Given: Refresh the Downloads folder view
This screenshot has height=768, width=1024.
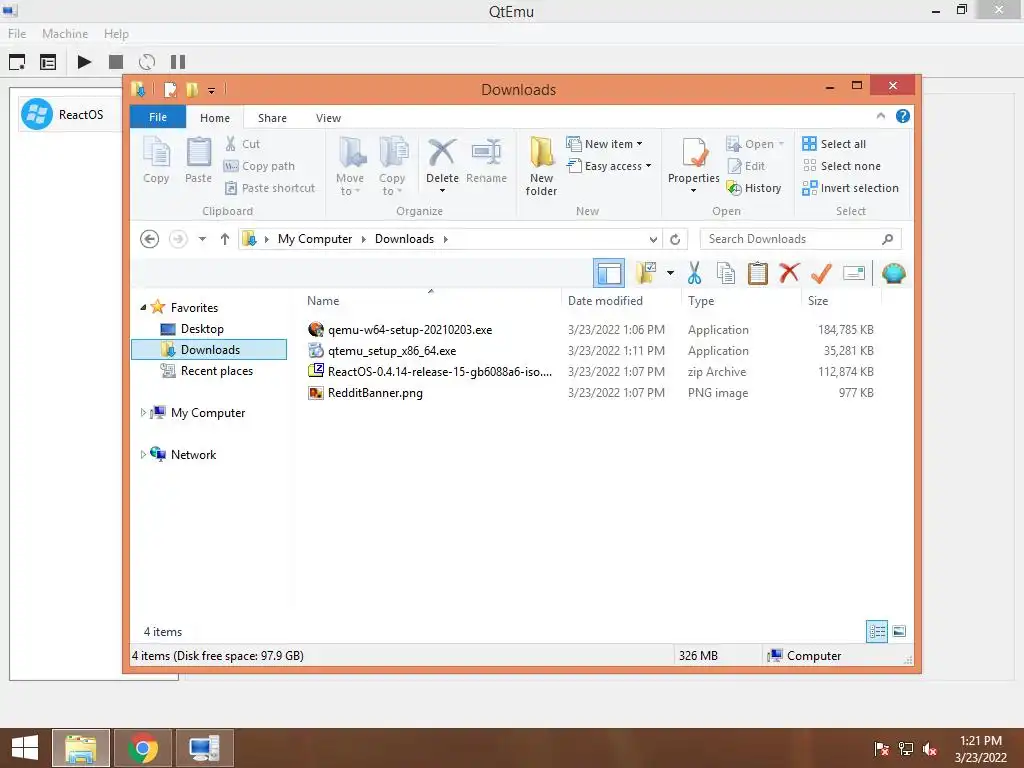Looking at the screenshot, I should point(675,240).
